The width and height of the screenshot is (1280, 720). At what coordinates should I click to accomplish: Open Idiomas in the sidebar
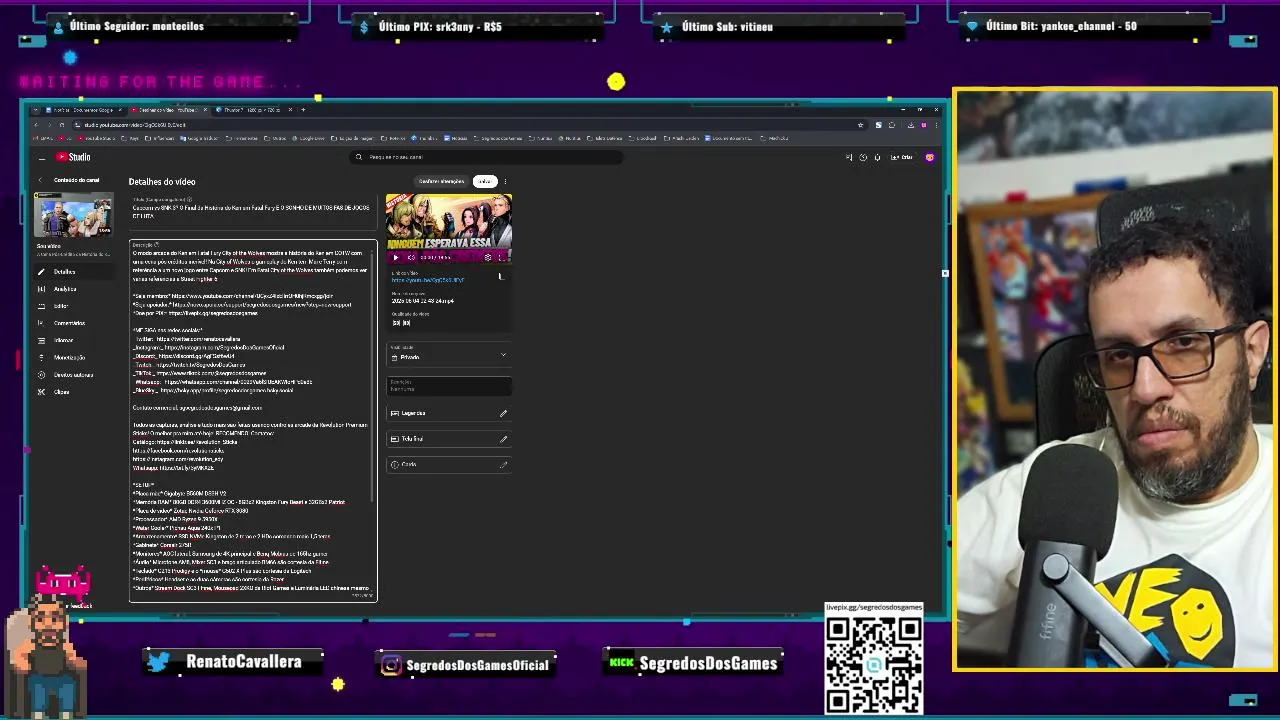(73, 340)
